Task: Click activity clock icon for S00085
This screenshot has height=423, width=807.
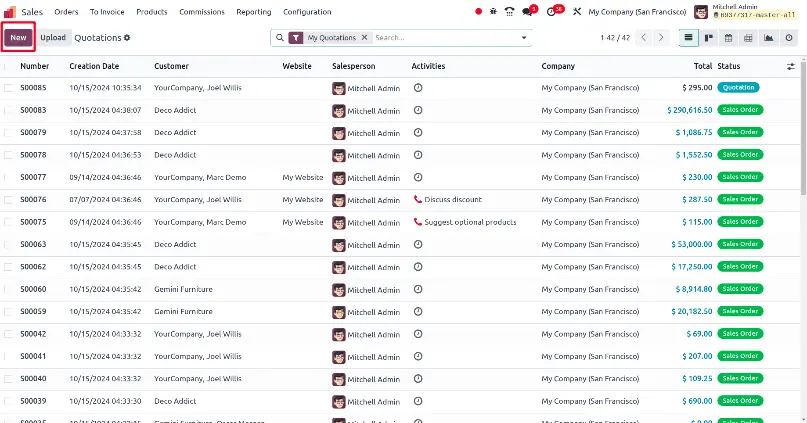Action: click(x=418, y=88)
